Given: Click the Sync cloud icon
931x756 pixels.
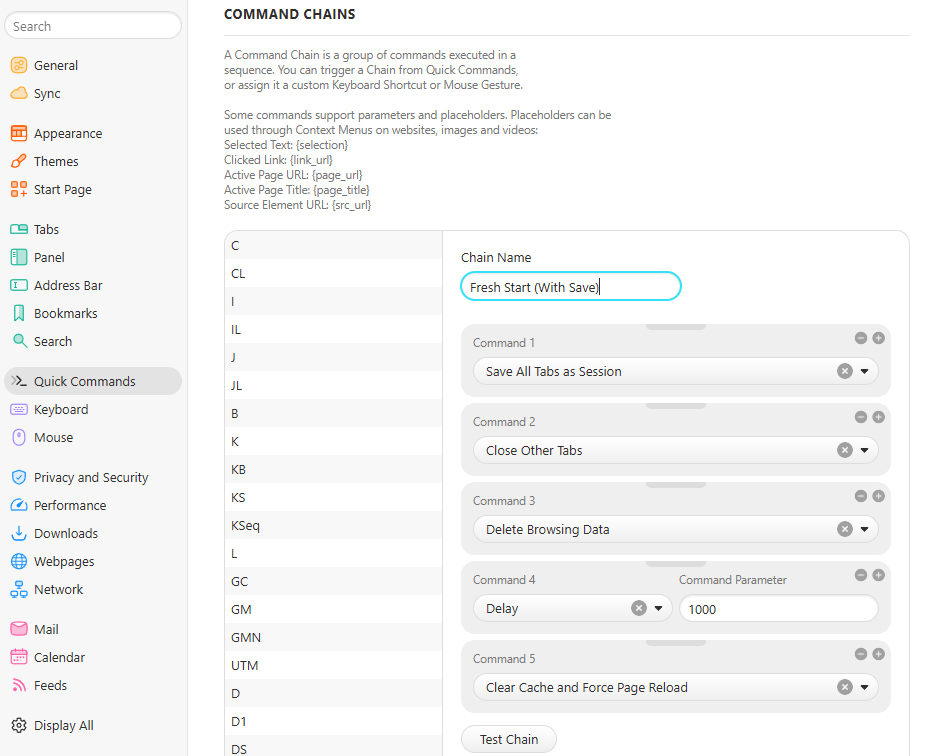Looking at the screenshot, I should 19,93.
